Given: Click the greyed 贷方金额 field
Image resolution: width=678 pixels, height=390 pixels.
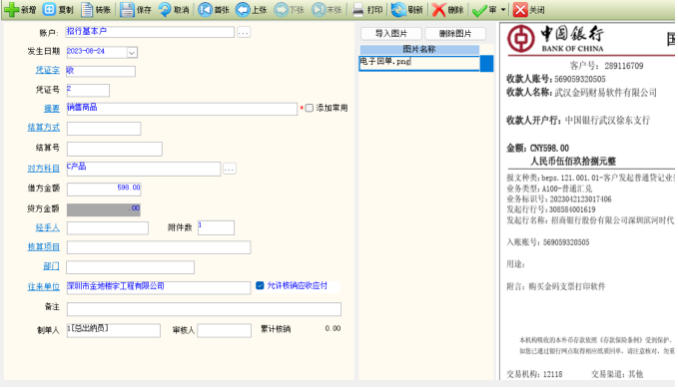Looking at the screenshot, I should 104,209.
